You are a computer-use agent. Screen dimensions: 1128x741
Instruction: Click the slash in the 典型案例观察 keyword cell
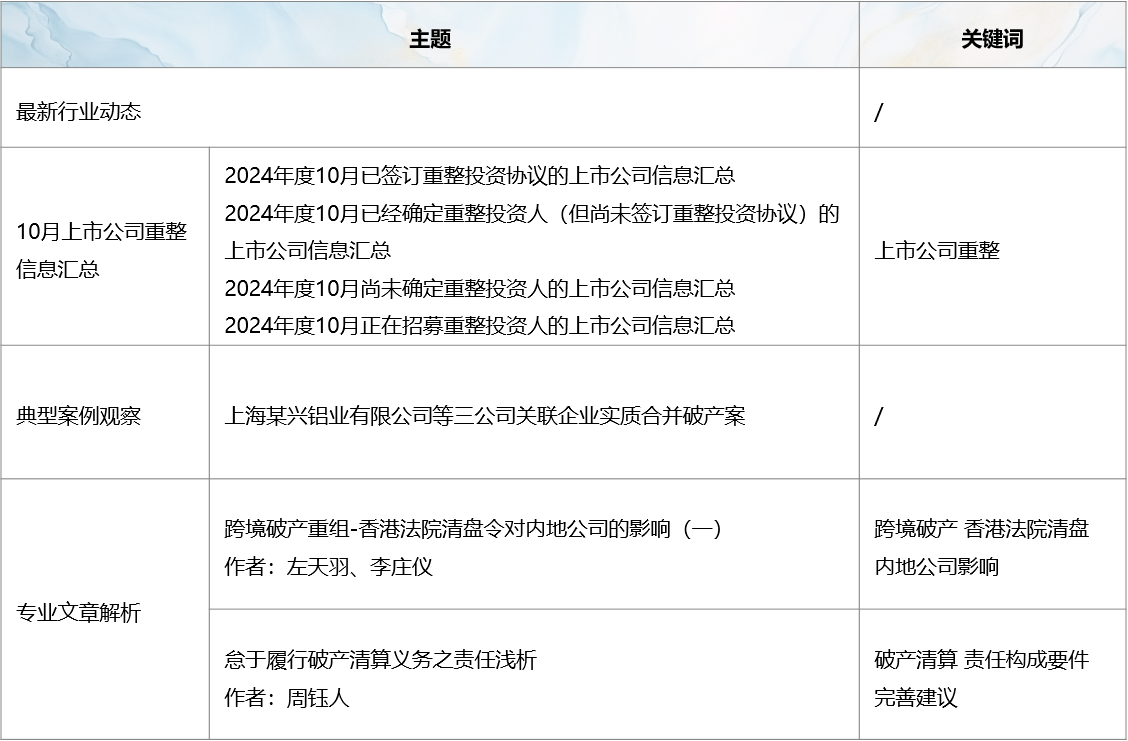(879, 417)
